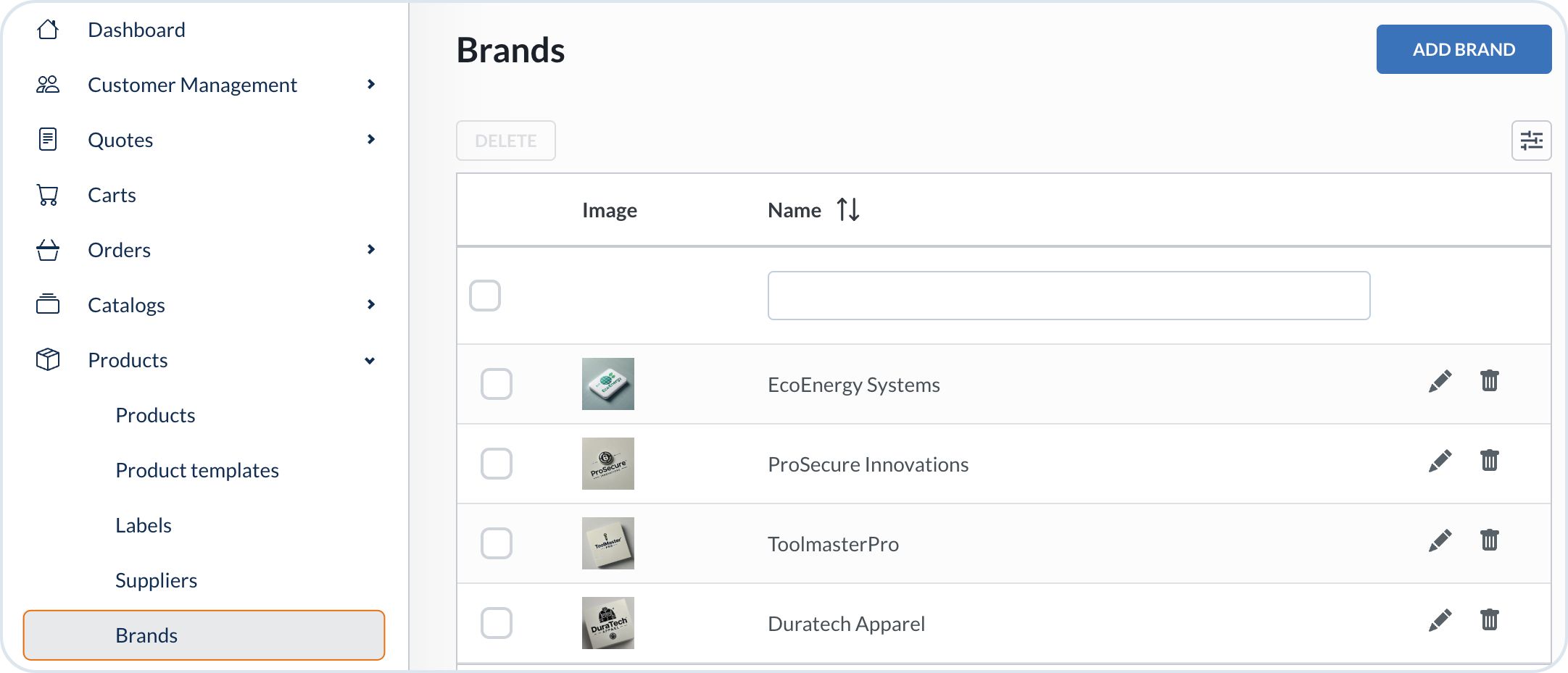The width and height of the screenshot is (1568, 673).
Task: Check the ToolmasterPro row checkbox
Action: click(497, 543)
